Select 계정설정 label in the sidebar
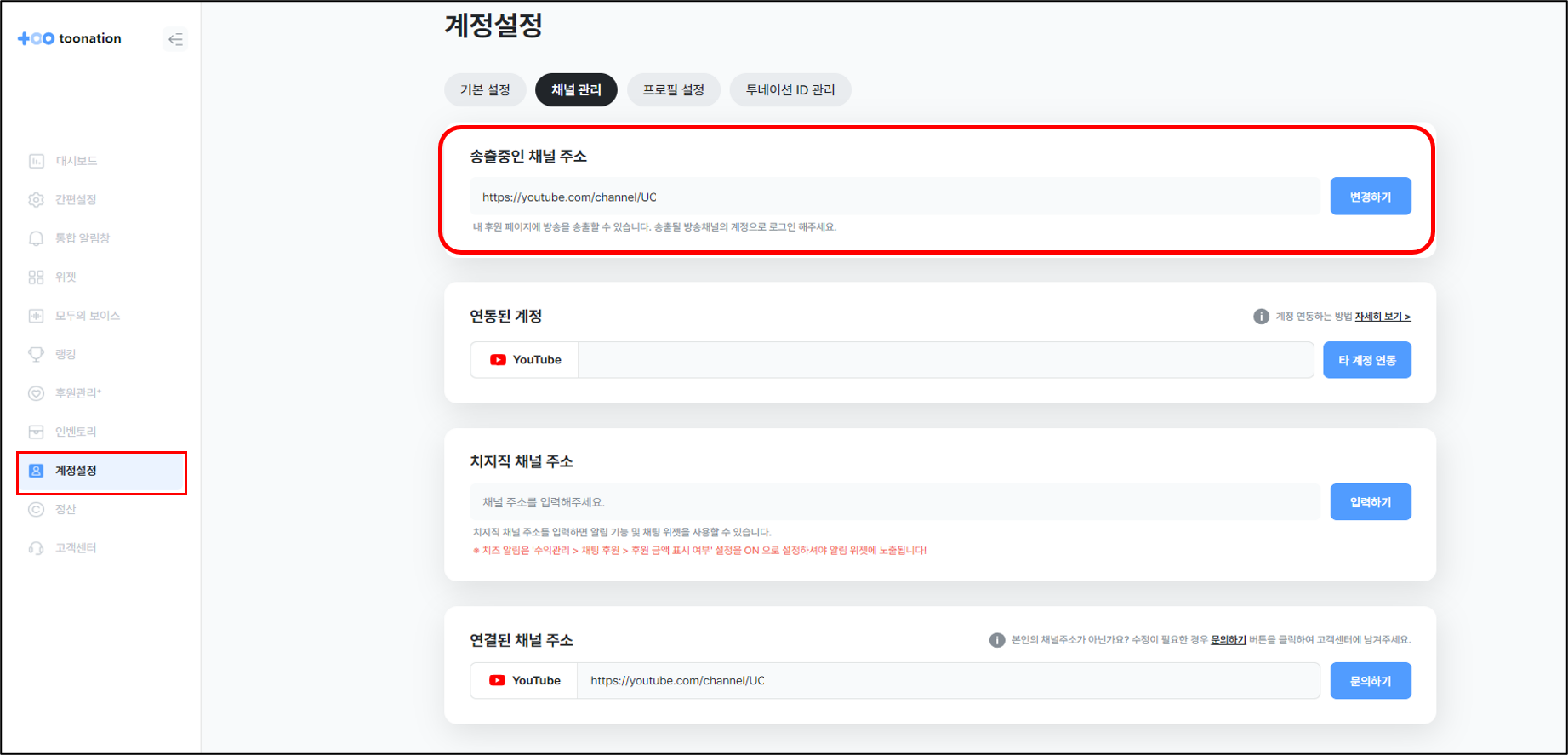 point(76,471)
